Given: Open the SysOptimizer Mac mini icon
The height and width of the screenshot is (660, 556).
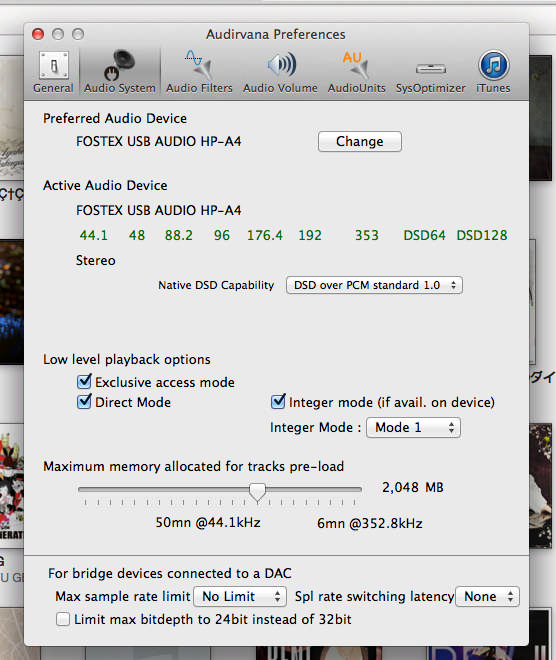Looking at the screenshot, I should [431, 68].
